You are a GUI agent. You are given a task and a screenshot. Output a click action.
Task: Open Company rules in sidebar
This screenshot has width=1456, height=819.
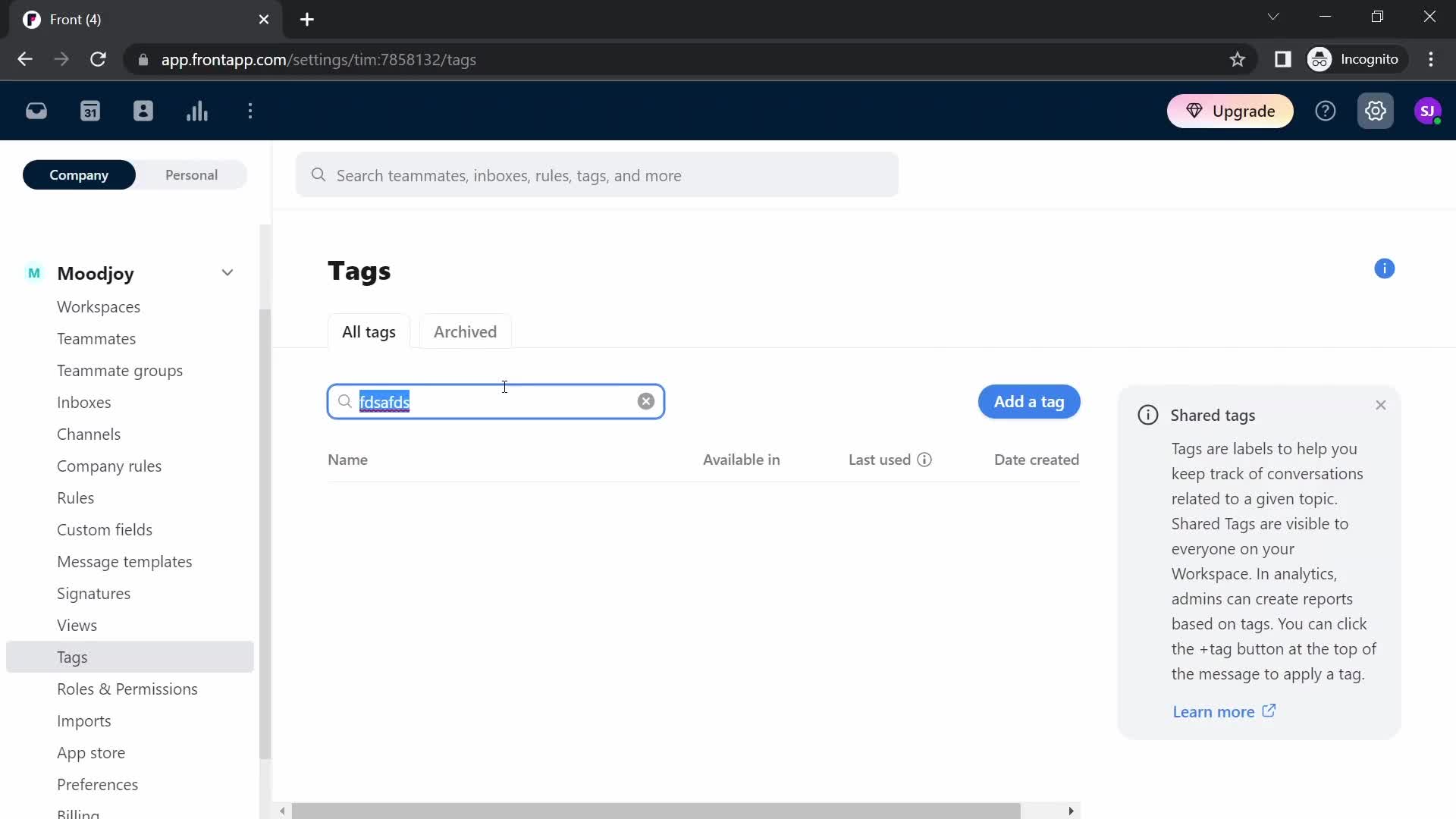[x=109, y=466]
